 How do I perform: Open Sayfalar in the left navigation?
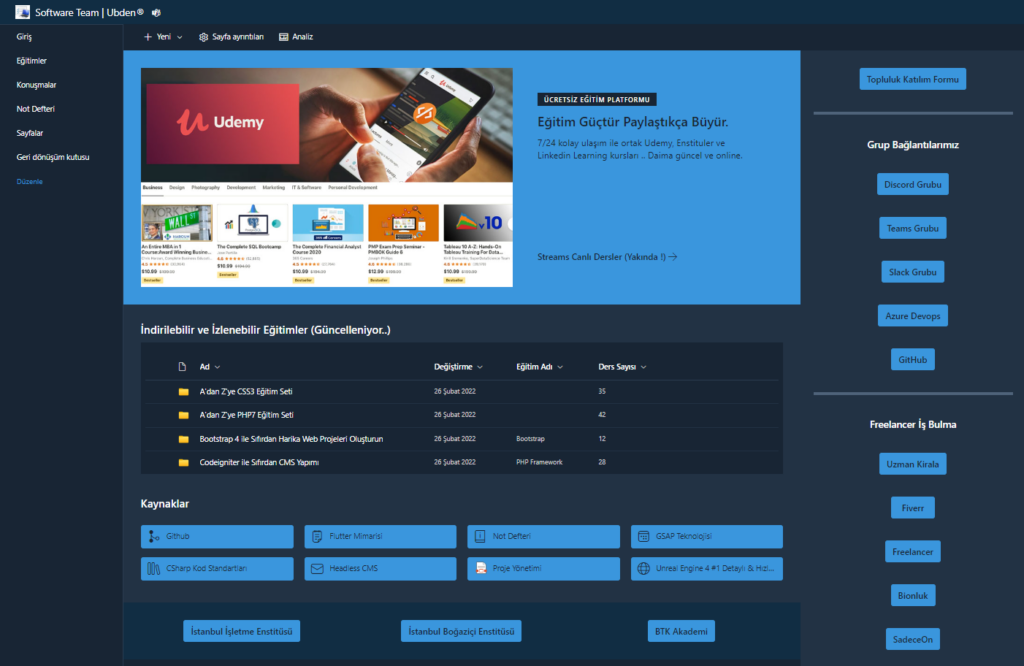tap(29, 133)
